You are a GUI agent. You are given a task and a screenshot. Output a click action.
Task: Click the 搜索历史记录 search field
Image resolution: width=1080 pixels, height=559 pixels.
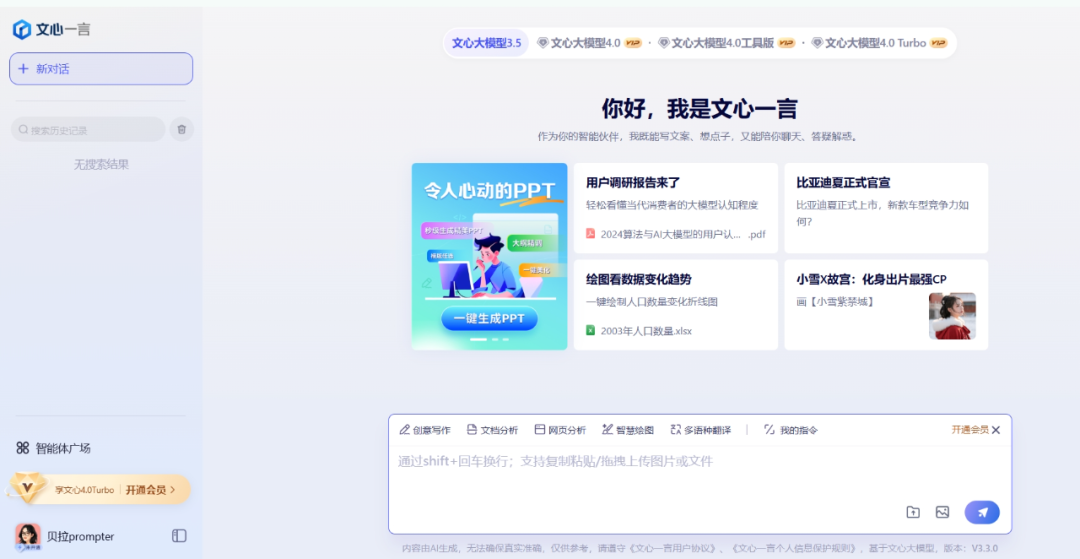tap(88, 130)
